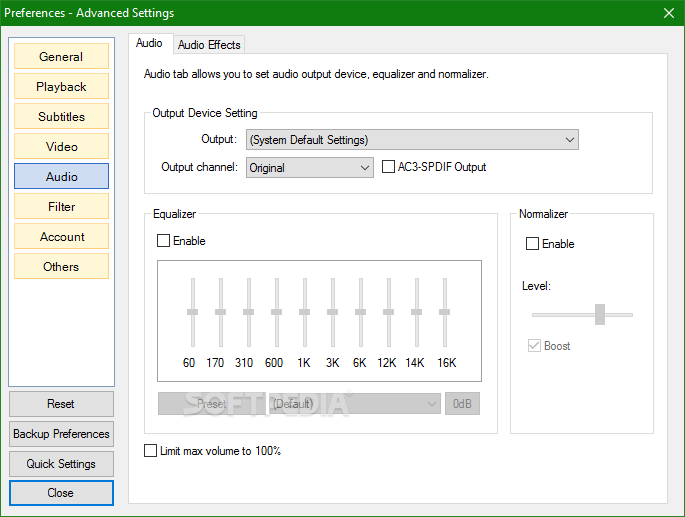Click the 12K equalizer slider handle

click(388, 312)
